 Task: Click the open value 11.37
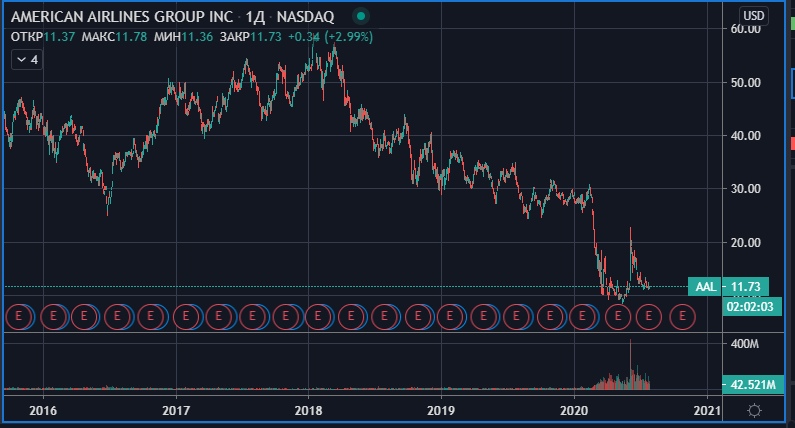(59, 37)
